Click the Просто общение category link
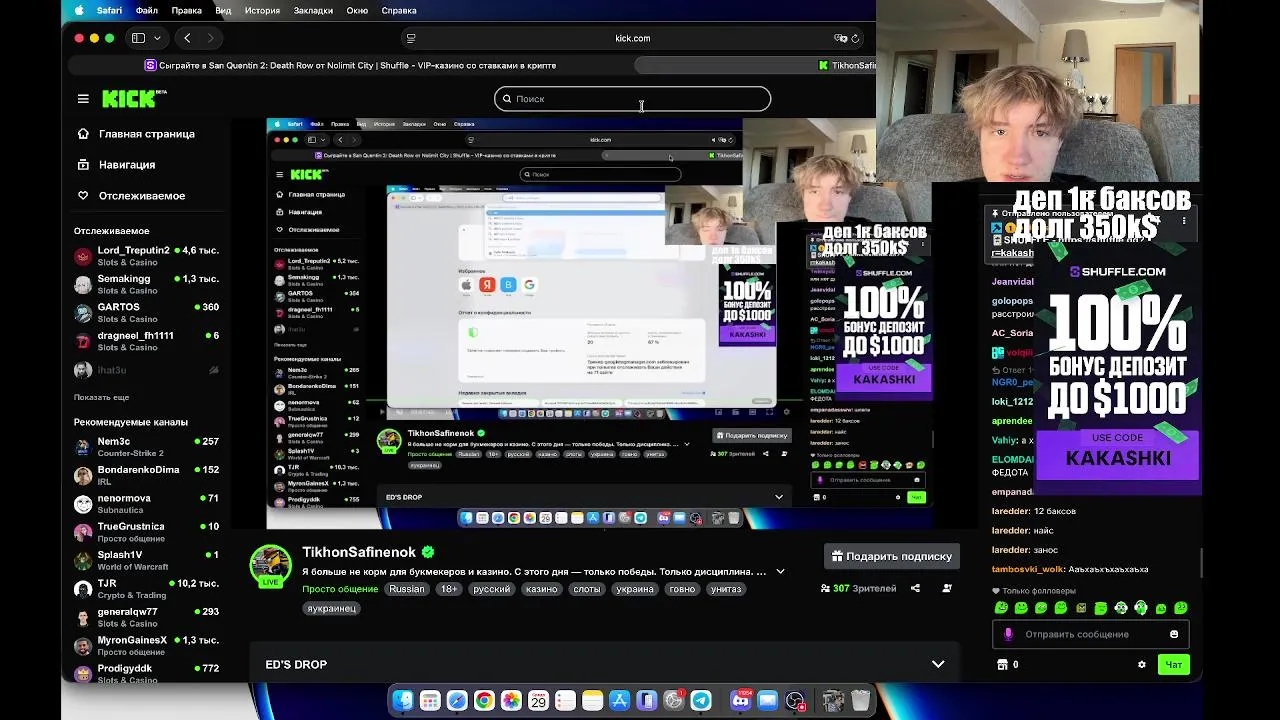 pos(340,589)
